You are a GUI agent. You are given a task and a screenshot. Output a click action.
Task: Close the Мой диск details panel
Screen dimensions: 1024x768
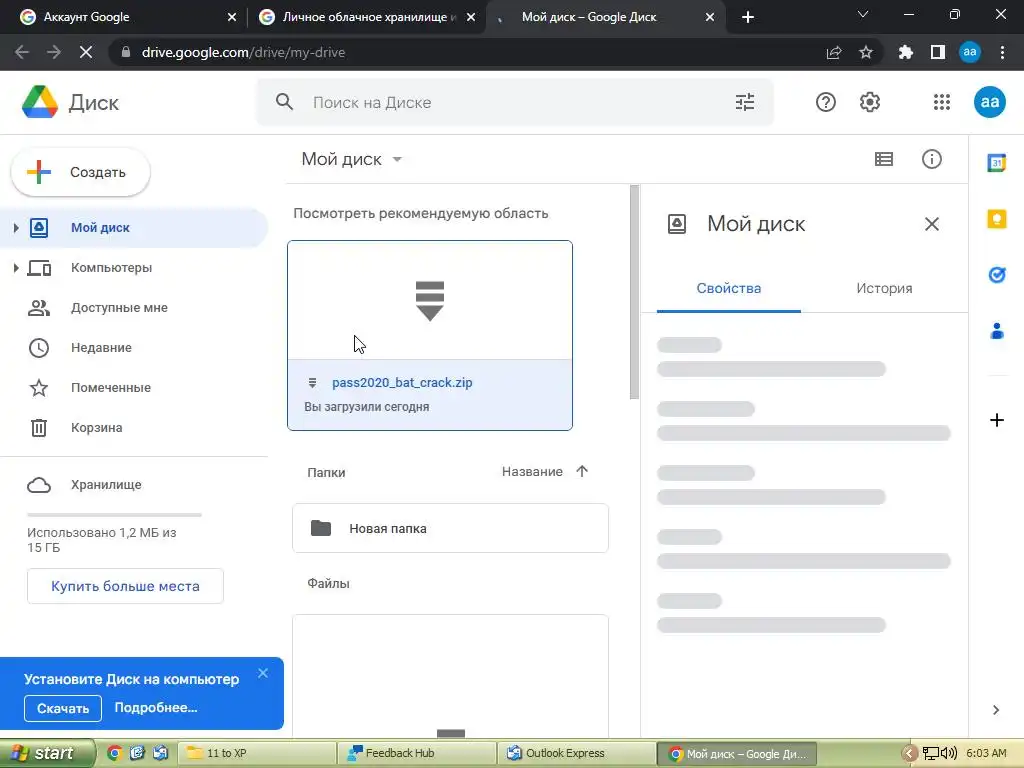[x=931, y=225]
